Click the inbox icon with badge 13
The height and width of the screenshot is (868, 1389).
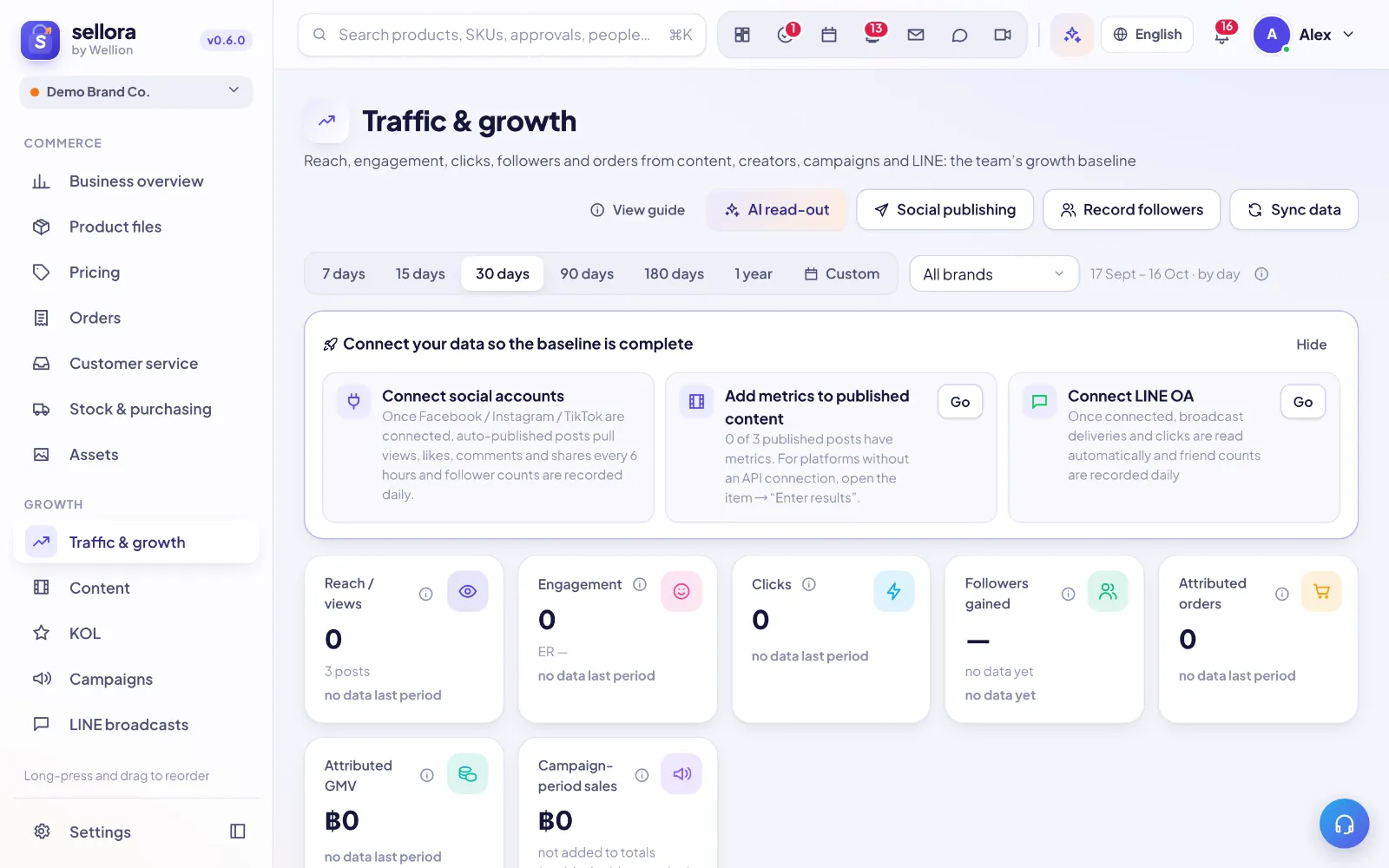pyautogui.click(x=872, y=35)
